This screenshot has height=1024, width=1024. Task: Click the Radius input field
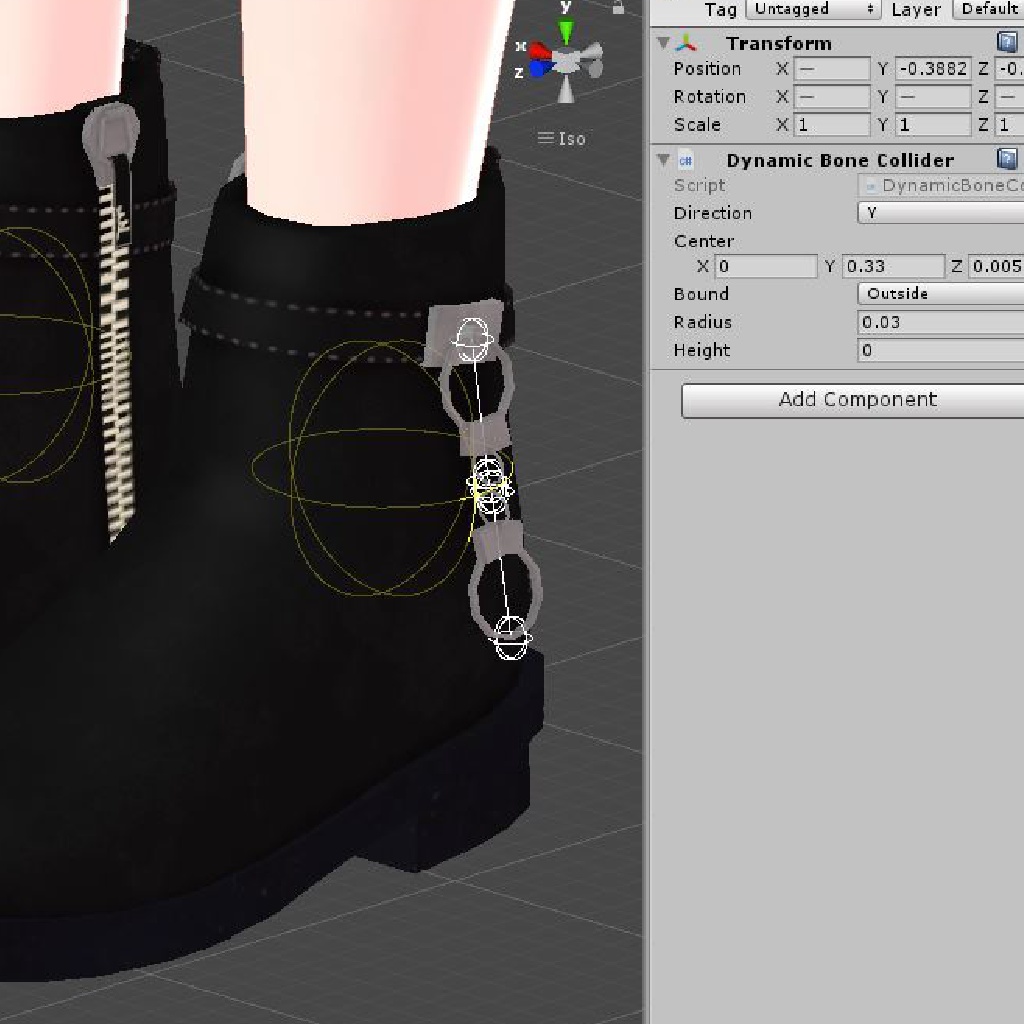(940, 322)
